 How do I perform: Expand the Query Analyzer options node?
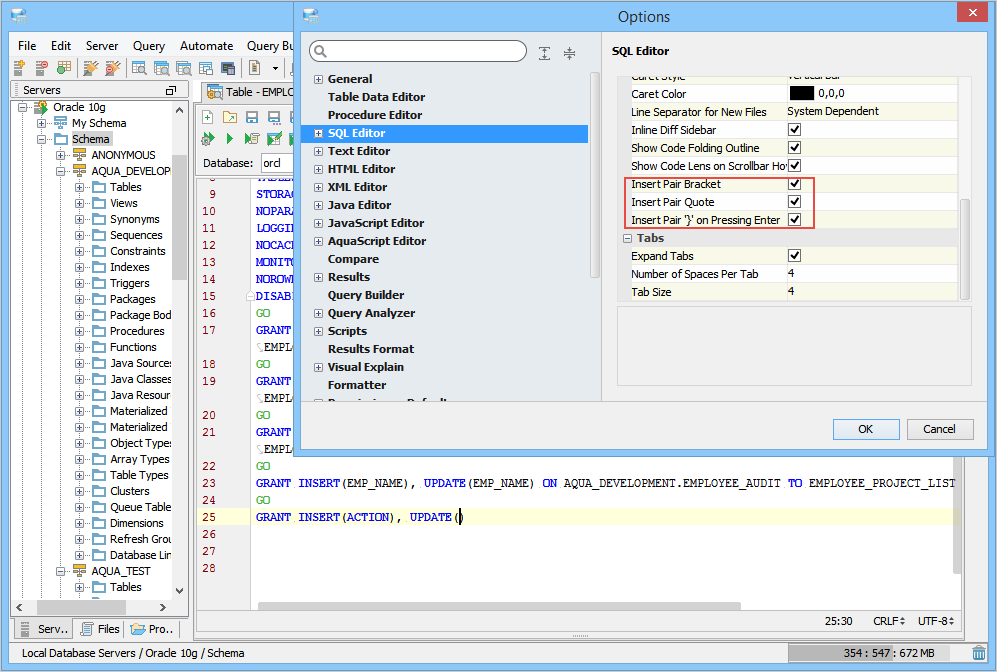coord(318,313)
